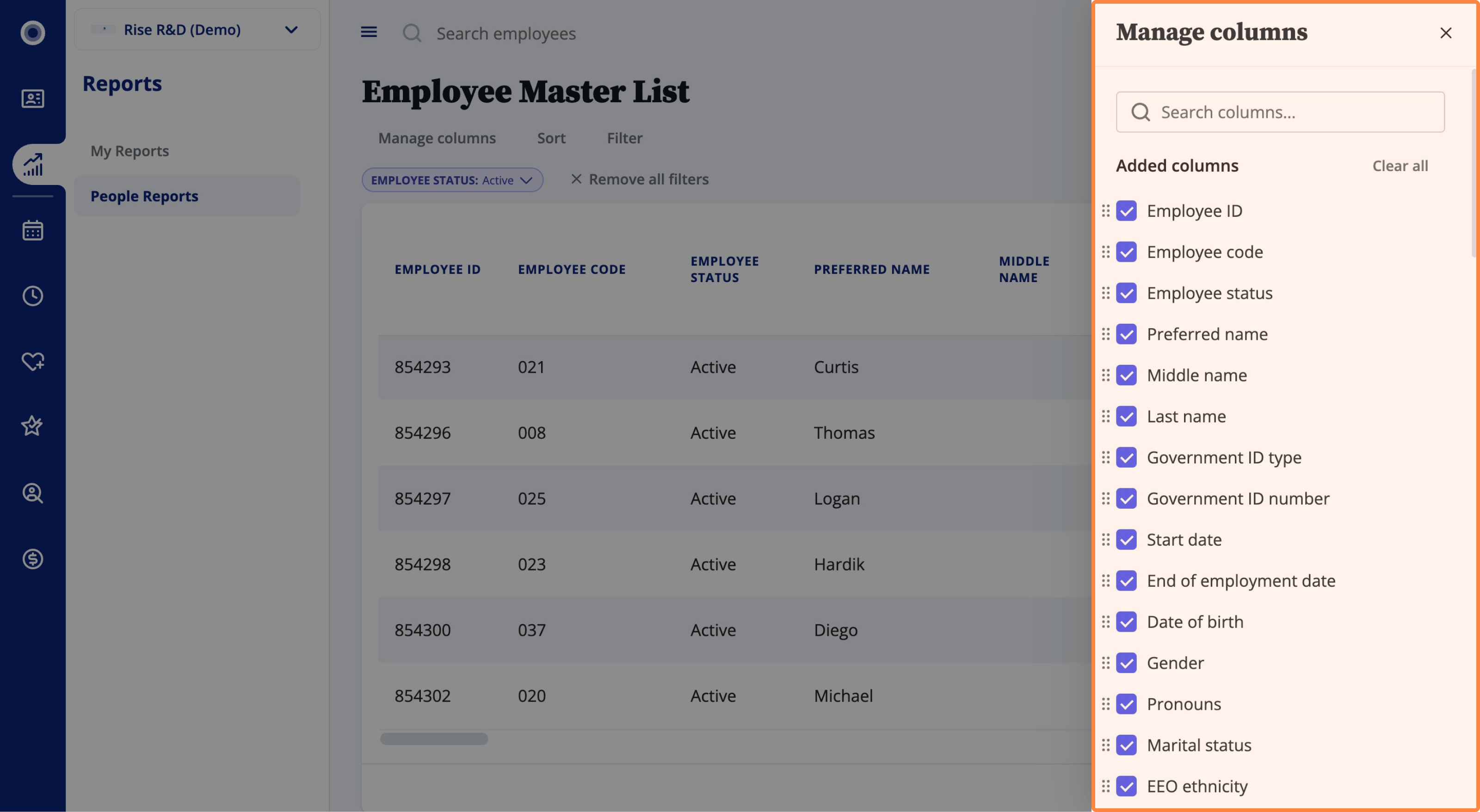Click the search columns magnifier icon
This screenshot has width=1480, height=812.
tap(1141, 112)
